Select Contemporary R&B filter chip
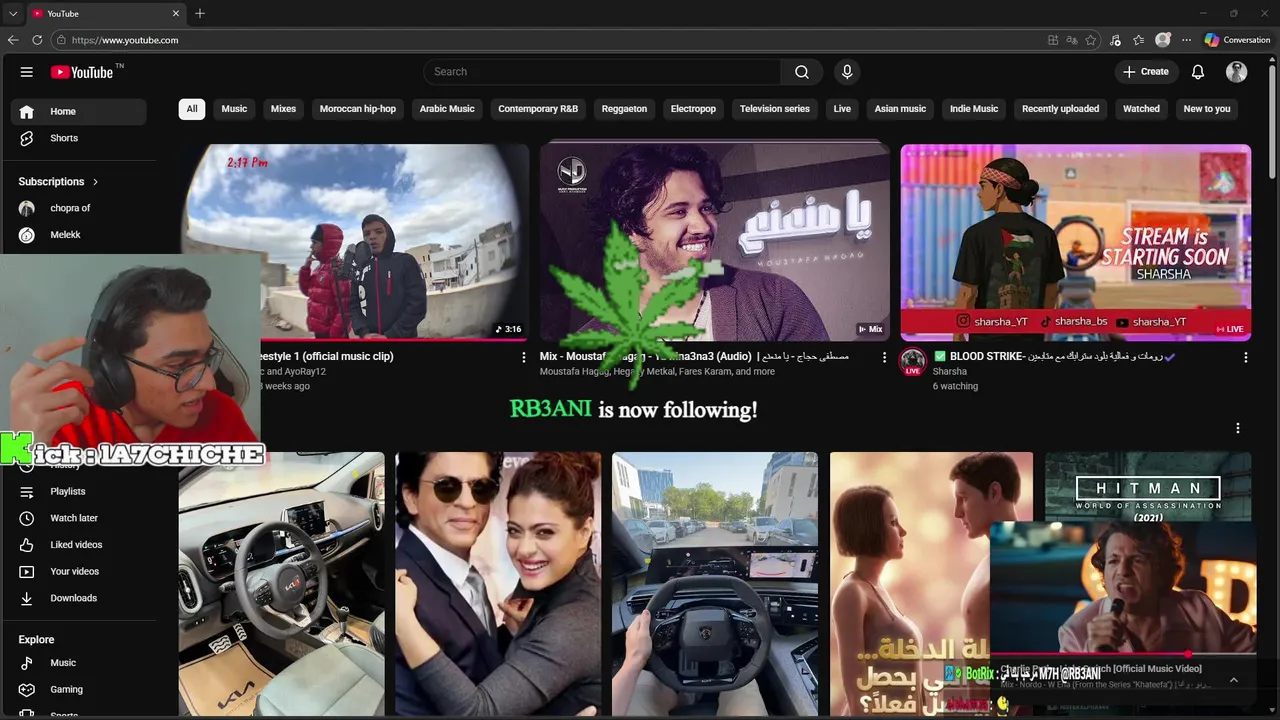This screenshot has width=1280, height=720. click(x=538, y=109)
